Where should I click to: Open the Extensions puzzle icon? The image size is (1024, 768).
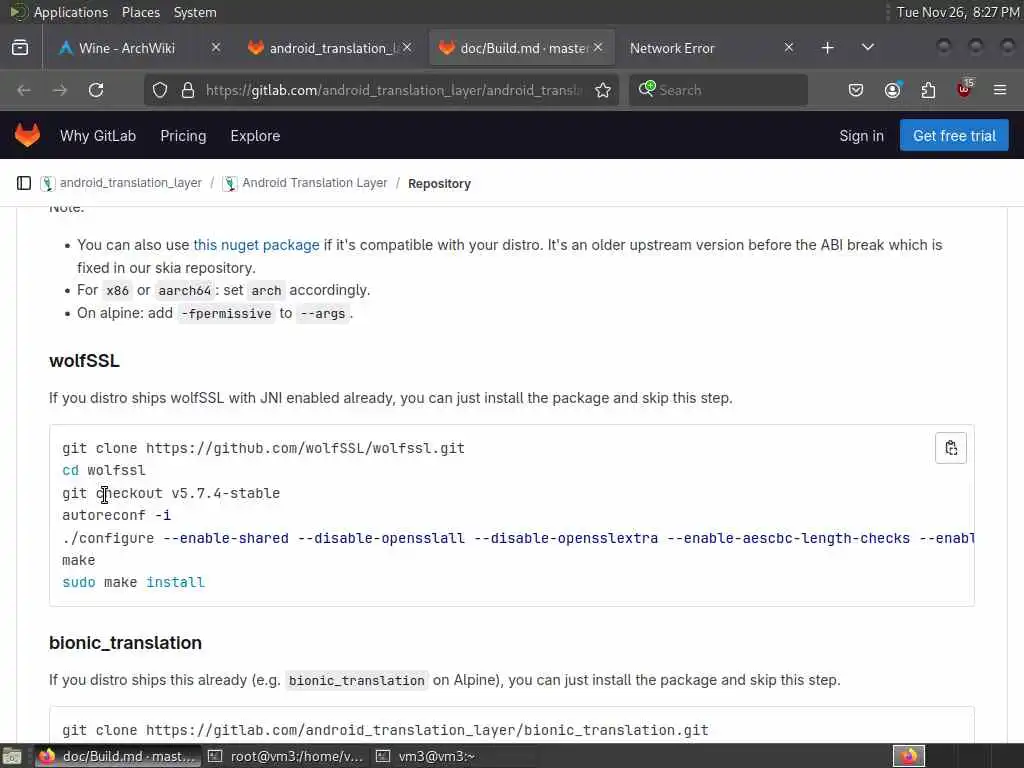pos(928,90)
